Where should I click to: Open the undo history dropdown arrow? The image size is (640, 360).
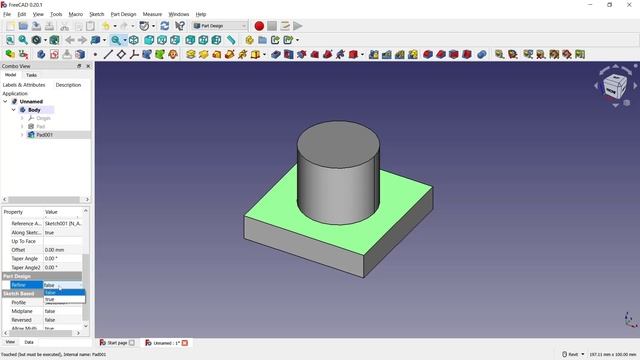coord(115,26)
